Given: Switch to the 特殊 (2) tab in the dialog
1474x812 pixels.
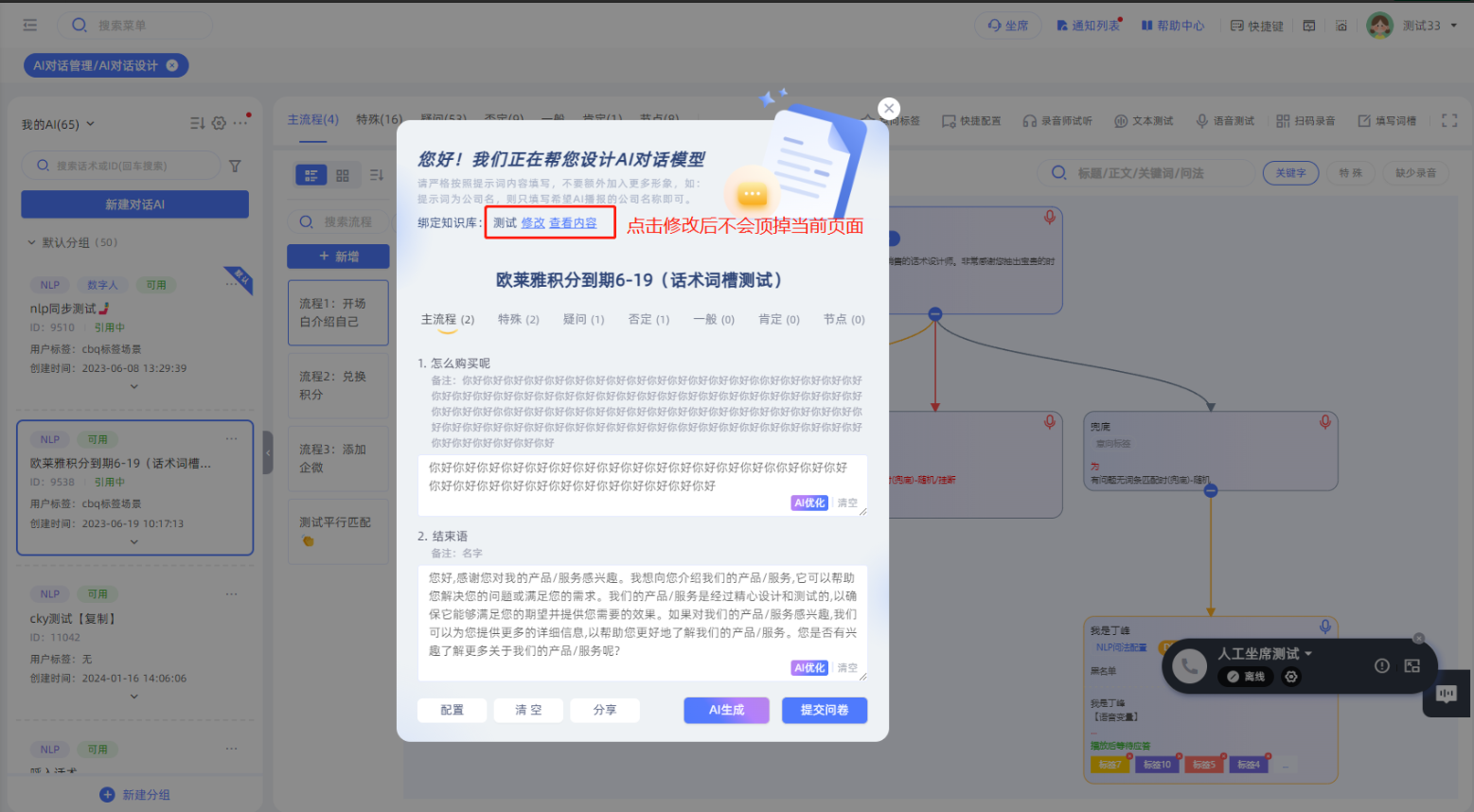Looking at the screenshot, I should (x=518, y=320).
